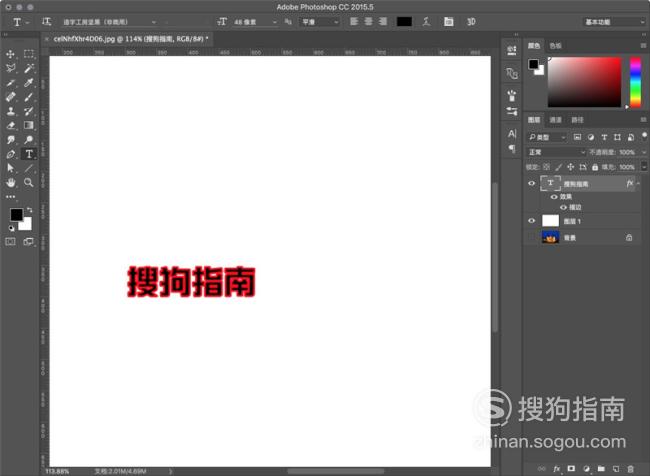This screenshot has width=650, height=476.
Task: Toggle lock all on layer
Action: [595, 167]
